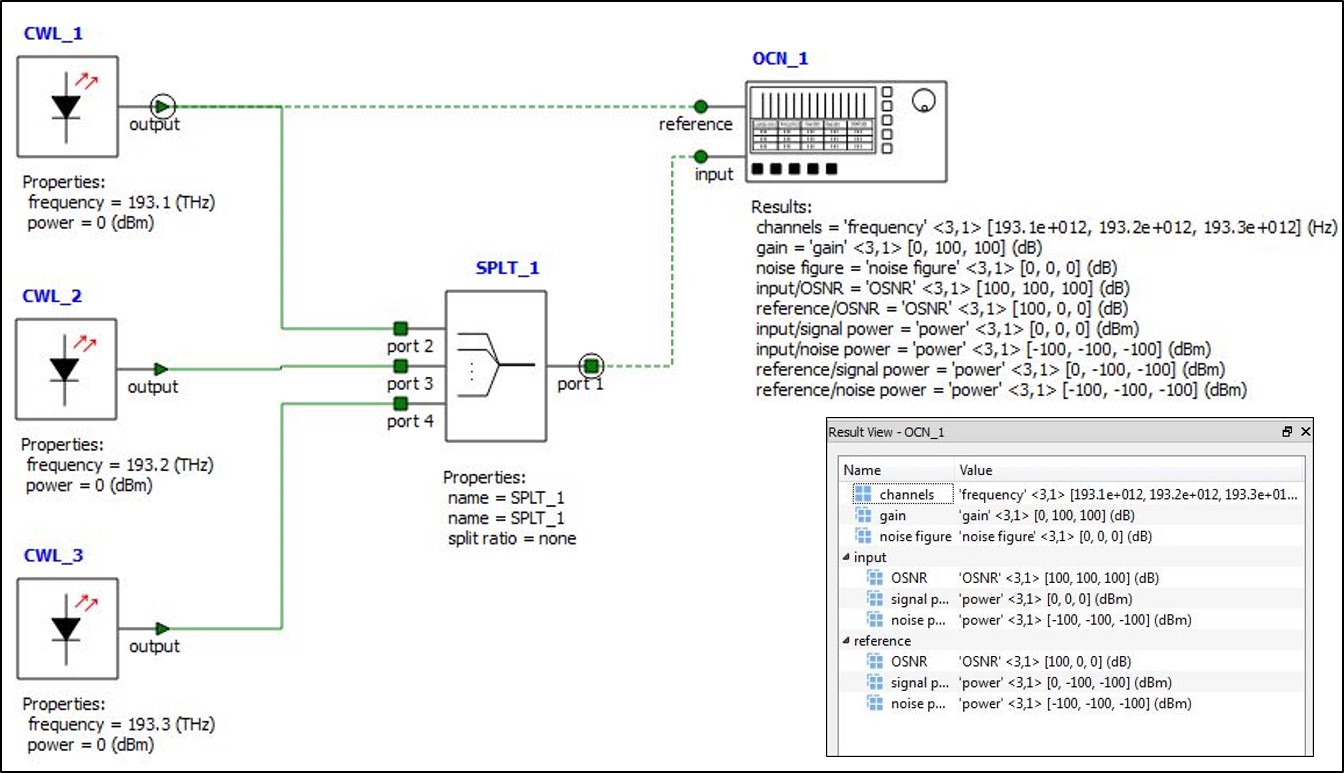Collapse the input group in Result View
Screen dimensions: 1344x773
coord(846,557)
